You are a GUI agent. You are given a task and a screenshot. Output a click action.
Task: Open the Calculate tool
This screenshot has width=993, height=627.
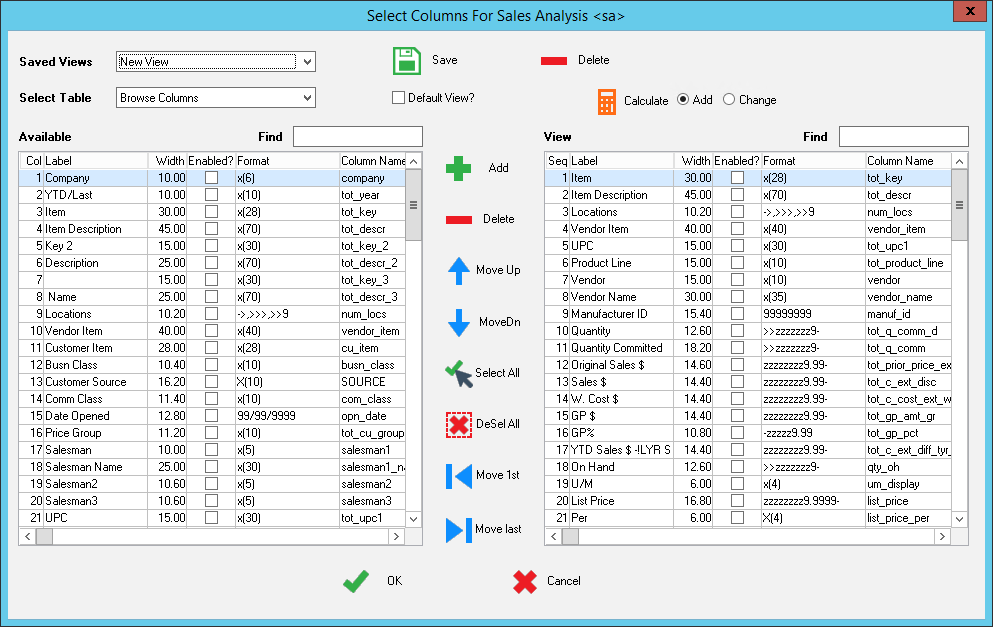(x=608, y=100)
